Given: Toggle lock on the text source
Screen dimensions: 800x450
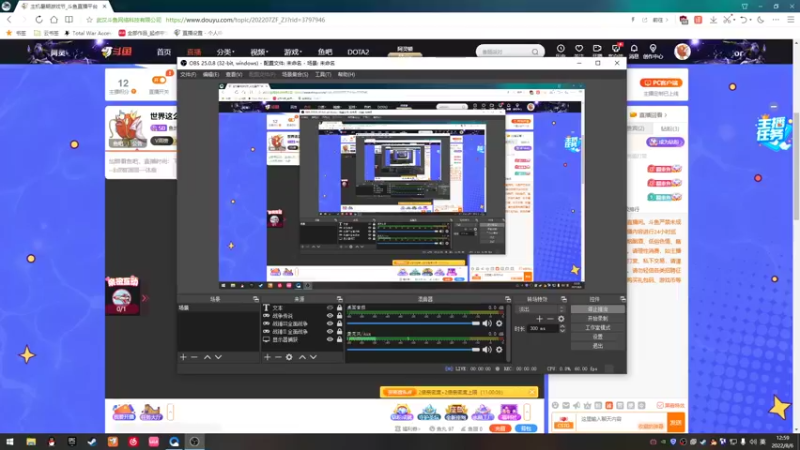Looking at the screenshot, I should tap(339, 308).
